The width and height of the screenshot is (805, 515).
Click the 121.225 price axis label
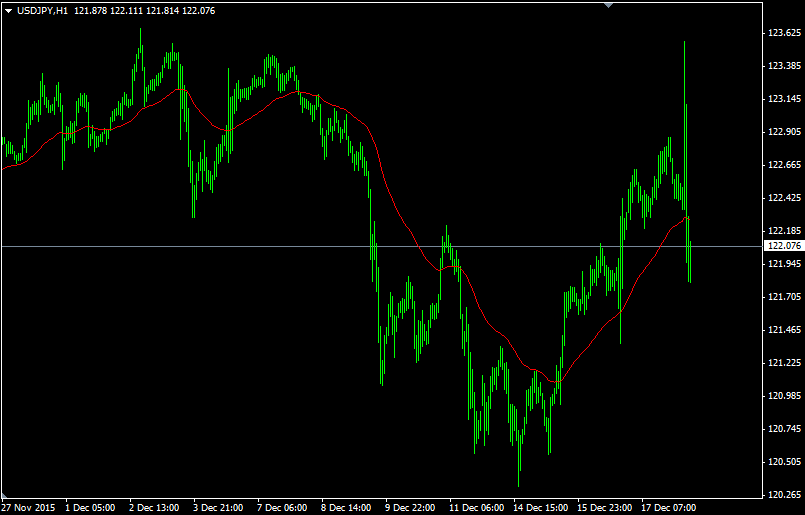784,363
